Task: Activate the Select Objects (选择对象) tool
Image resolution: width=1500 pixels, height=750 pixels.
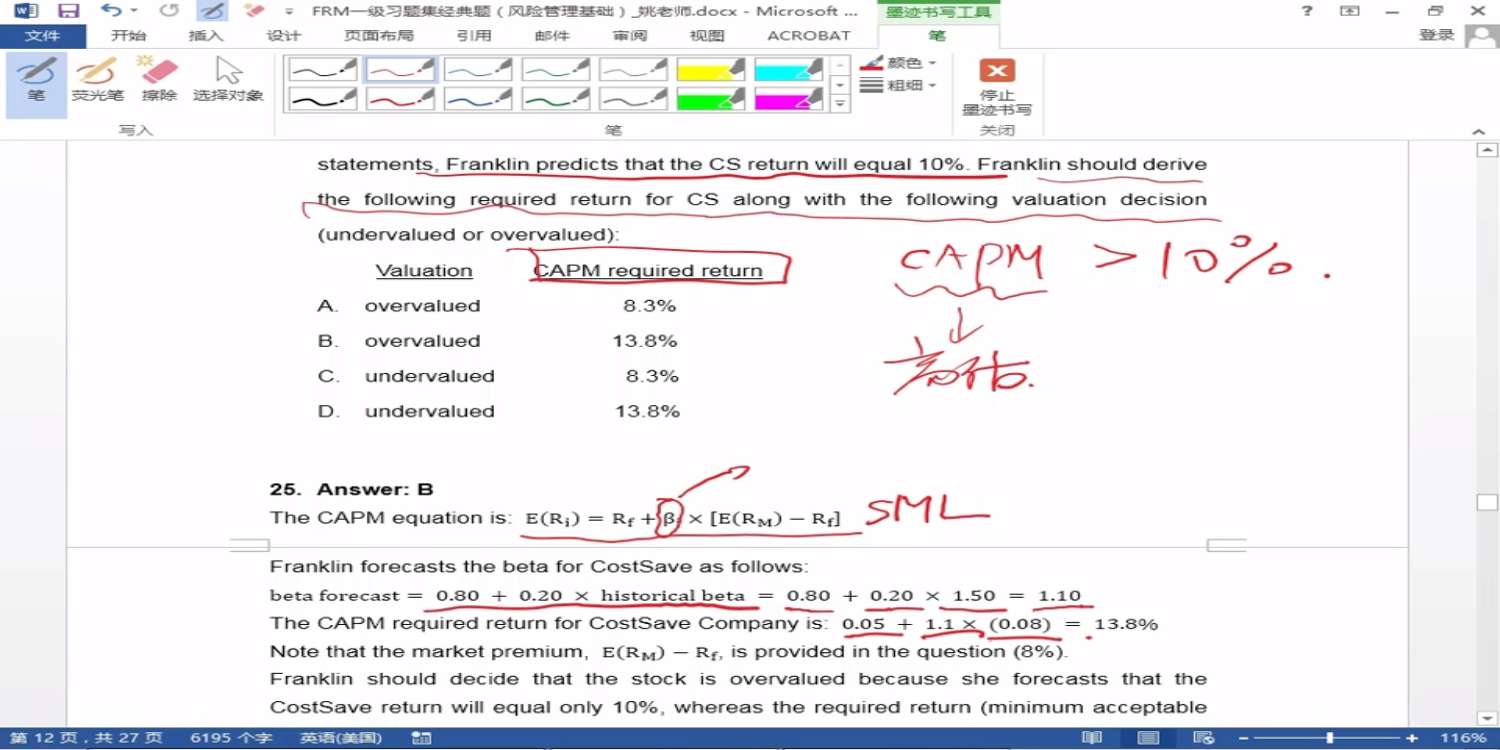Action: pos(229,82)
